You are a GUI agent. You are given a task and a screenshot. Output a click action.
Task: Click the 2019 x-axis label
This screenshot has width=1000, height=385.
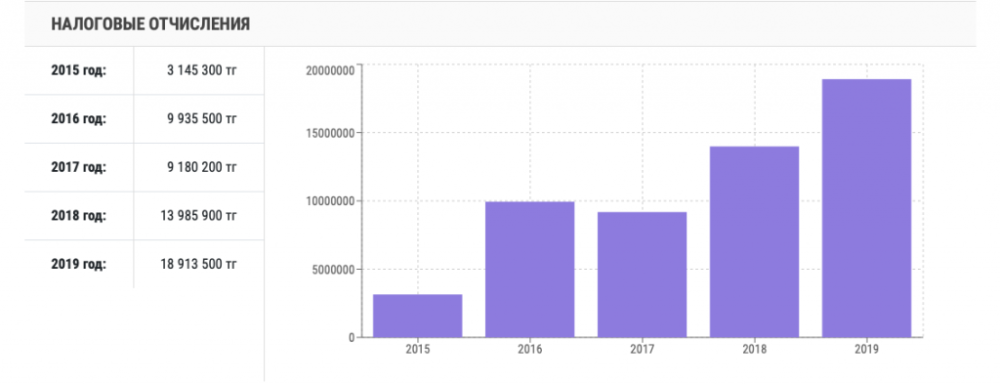point(867,349)
